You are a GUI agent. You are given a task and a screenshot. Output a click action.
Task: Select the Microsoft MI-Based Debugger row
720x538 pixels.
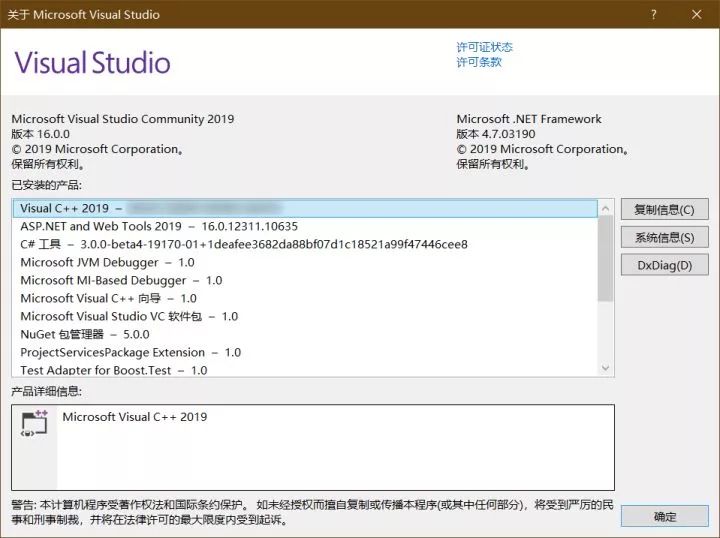305,280
